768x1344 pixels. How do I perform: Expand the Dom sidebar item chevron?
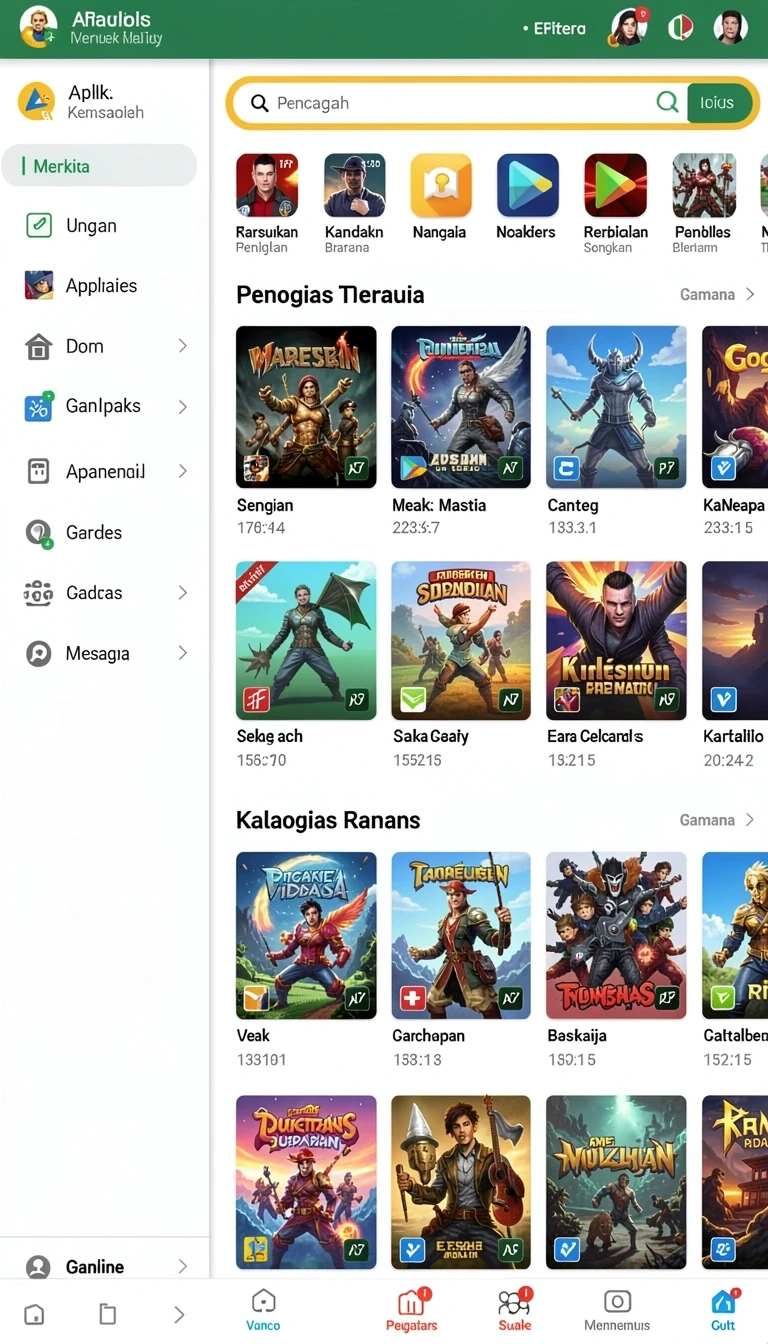coord(182,345)
